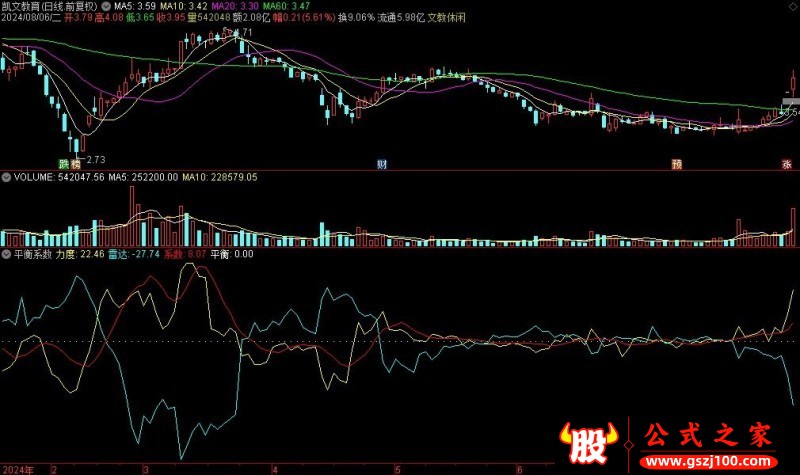Click the close price 收3.95

pyautogui.click(x=170, y=18)
